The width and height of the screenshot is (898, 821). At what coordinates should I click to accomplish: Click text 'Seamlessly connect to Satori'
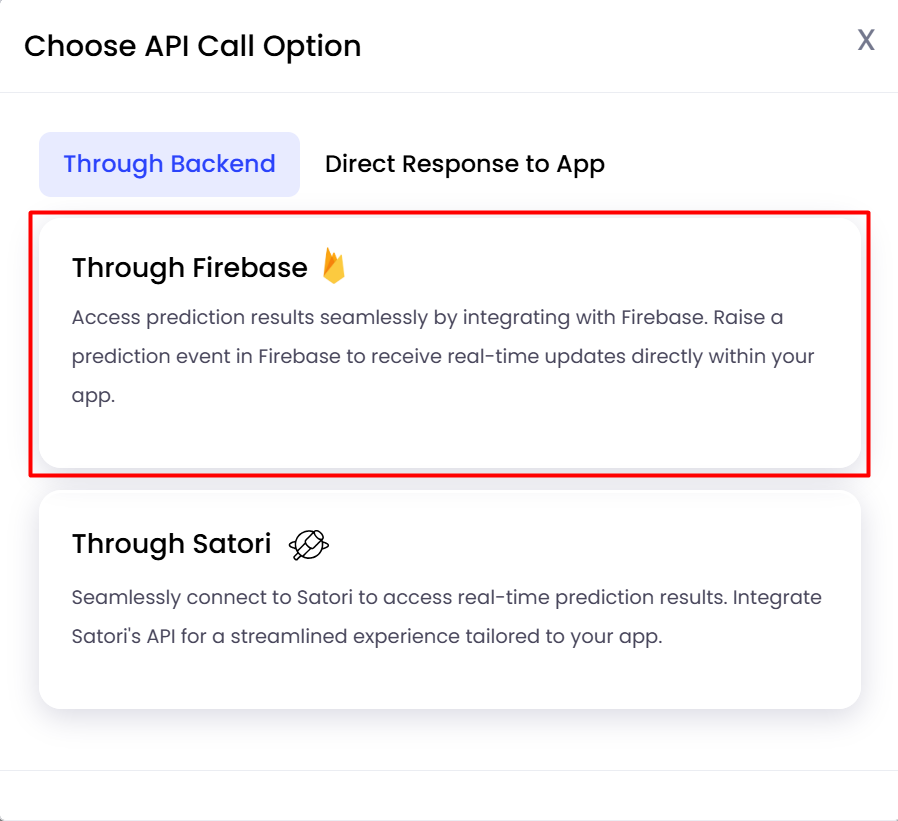click(212, 597)
